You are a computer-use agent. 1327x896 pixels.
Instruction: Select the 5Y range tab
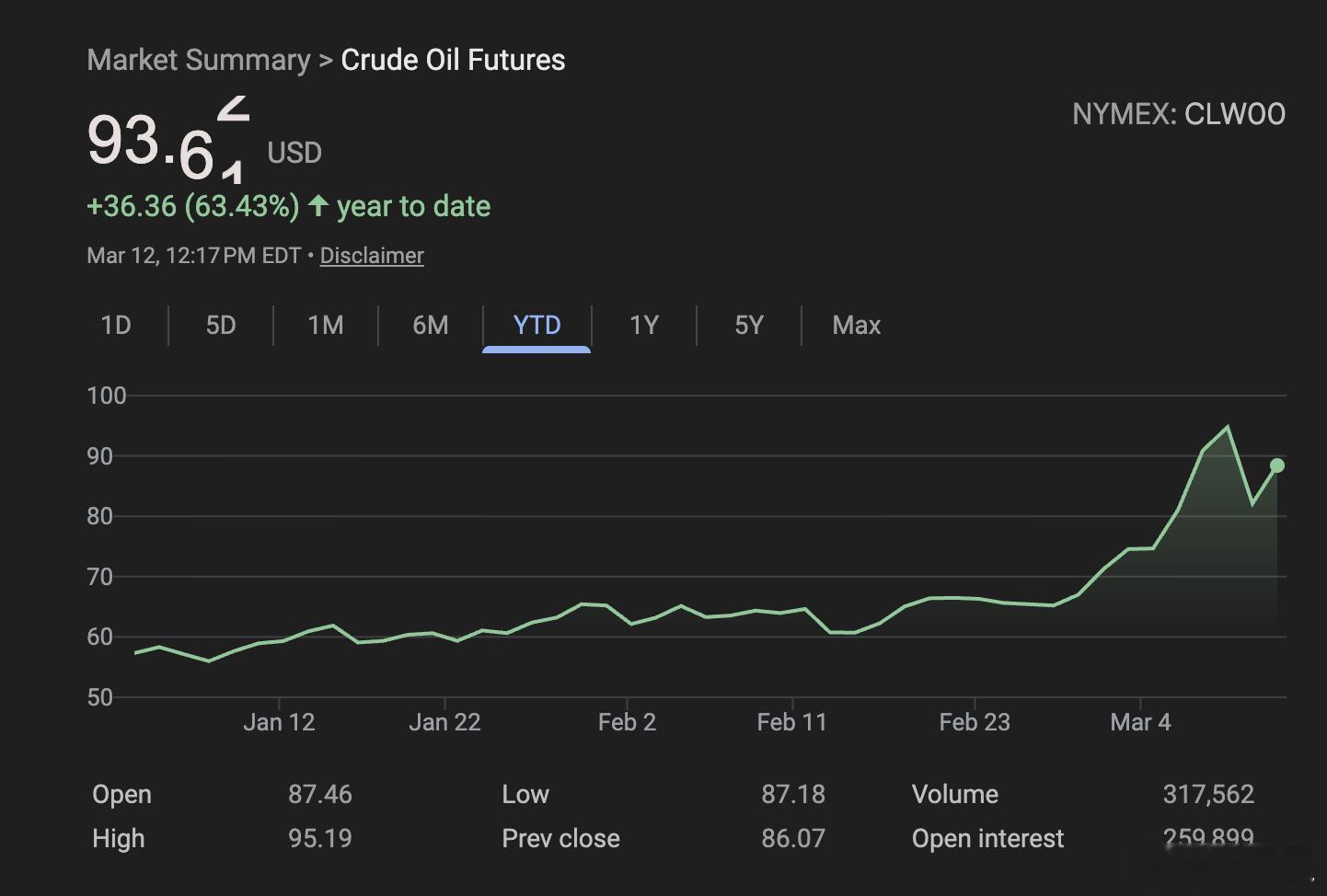pyautogui.click(x=749, y=326)
